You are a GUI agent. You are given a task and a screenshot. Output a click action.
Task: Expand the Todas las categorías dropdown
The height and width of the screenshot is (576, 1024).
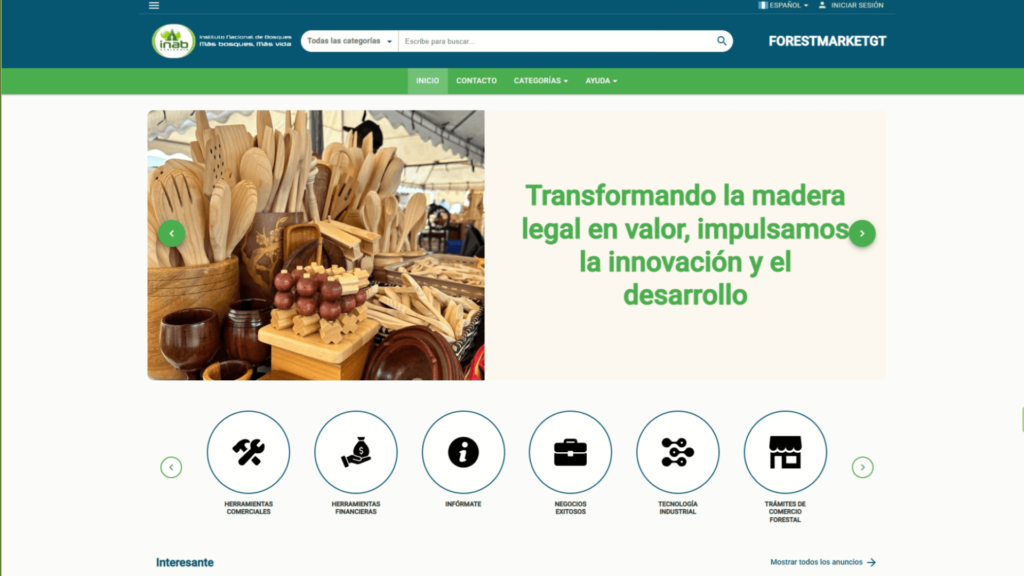coord(348,41)
